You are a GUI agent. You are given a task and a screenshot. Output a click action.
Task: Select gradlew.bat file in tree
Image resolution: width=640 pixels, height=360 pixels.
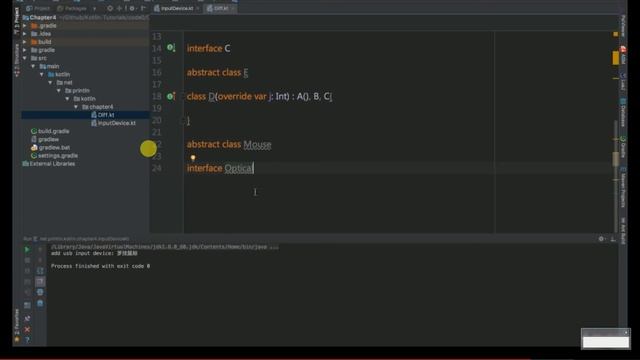point(50,147)
